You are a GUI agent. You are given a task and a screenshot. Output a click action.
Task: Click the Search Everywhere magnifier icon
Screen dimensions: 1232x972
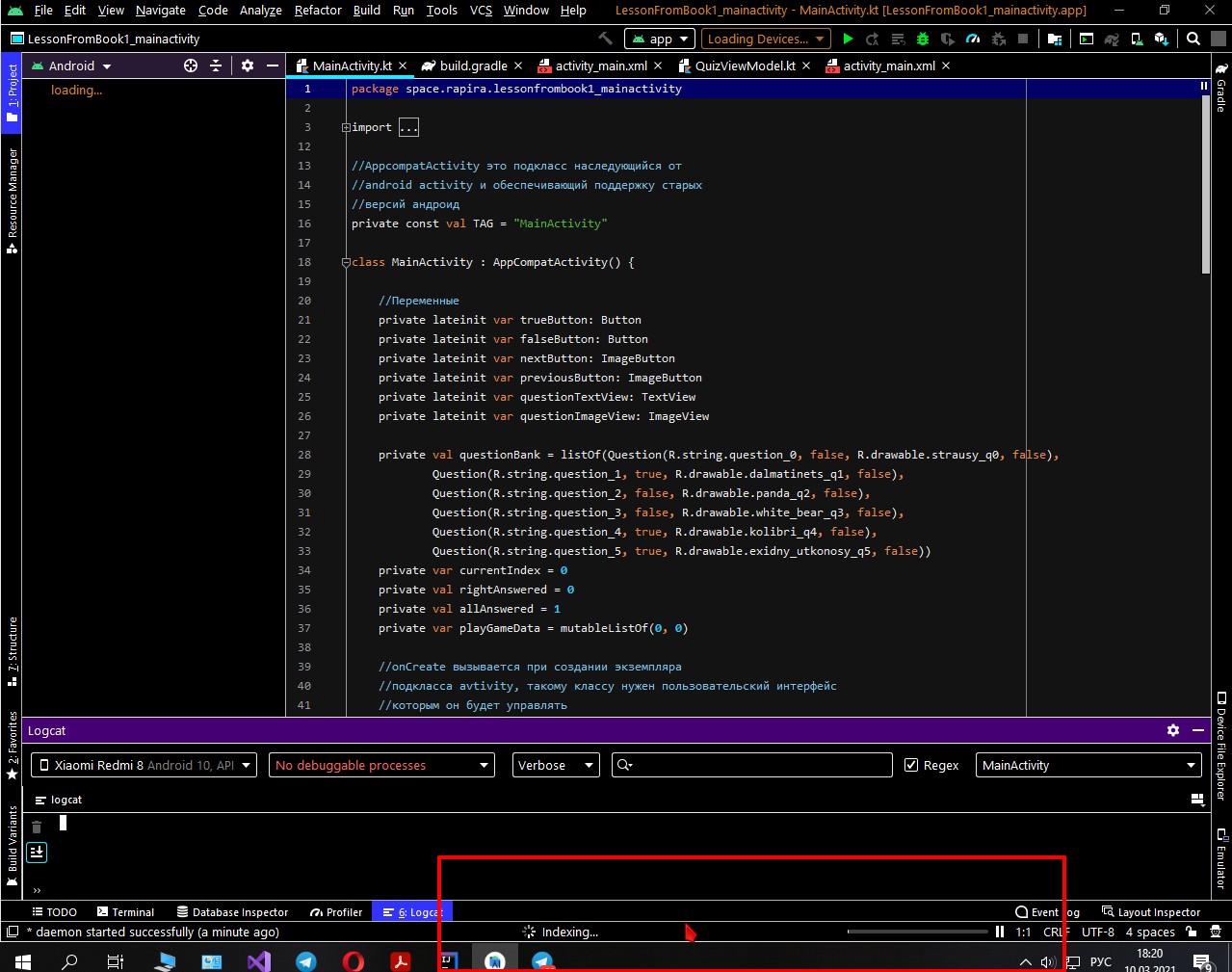[x=1193, y=39]
